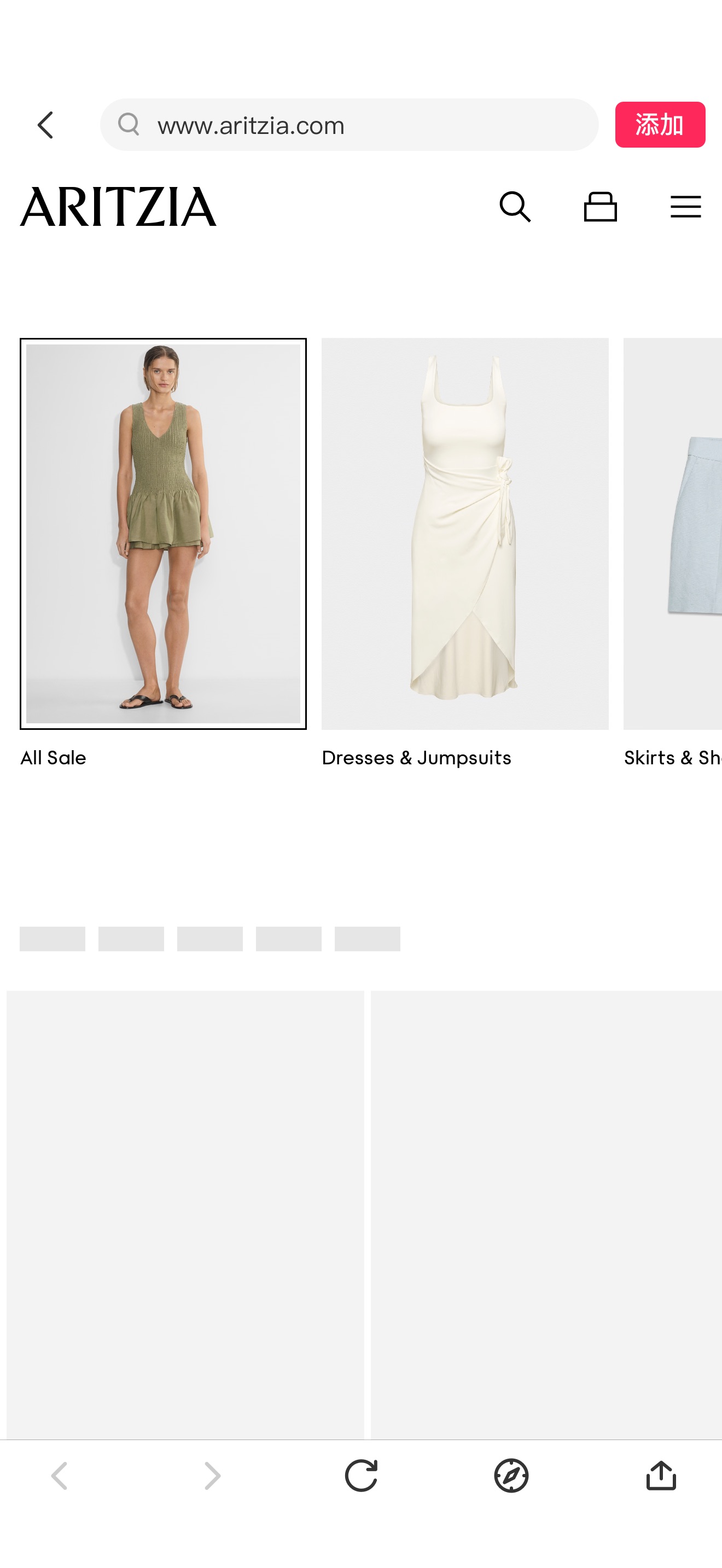The image size is (722, 1568).
Task: Open the hamburger navigation menu
Action: [685, 207]
